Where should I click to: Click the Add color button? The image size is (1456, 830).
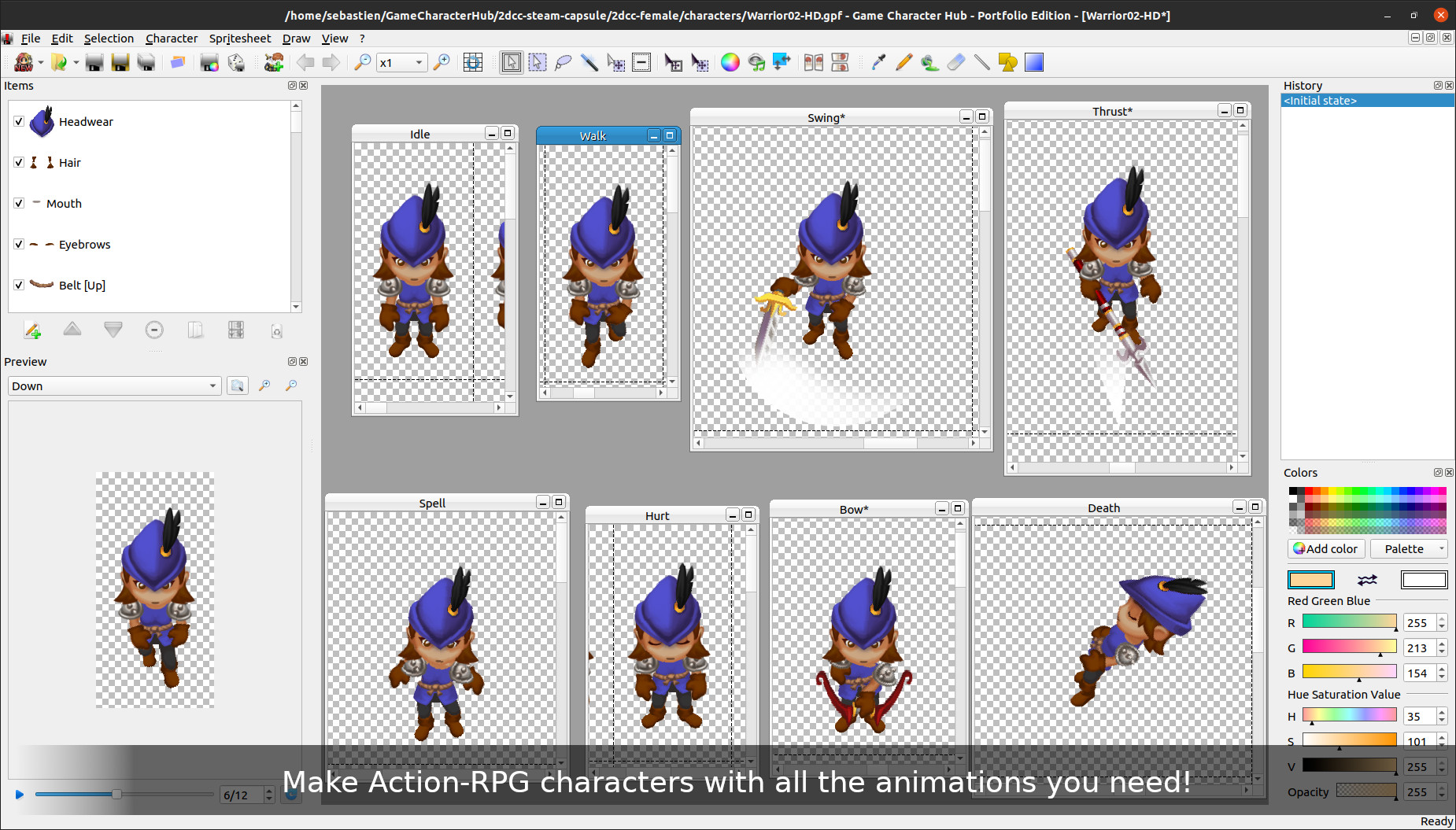click(1325, 548)
